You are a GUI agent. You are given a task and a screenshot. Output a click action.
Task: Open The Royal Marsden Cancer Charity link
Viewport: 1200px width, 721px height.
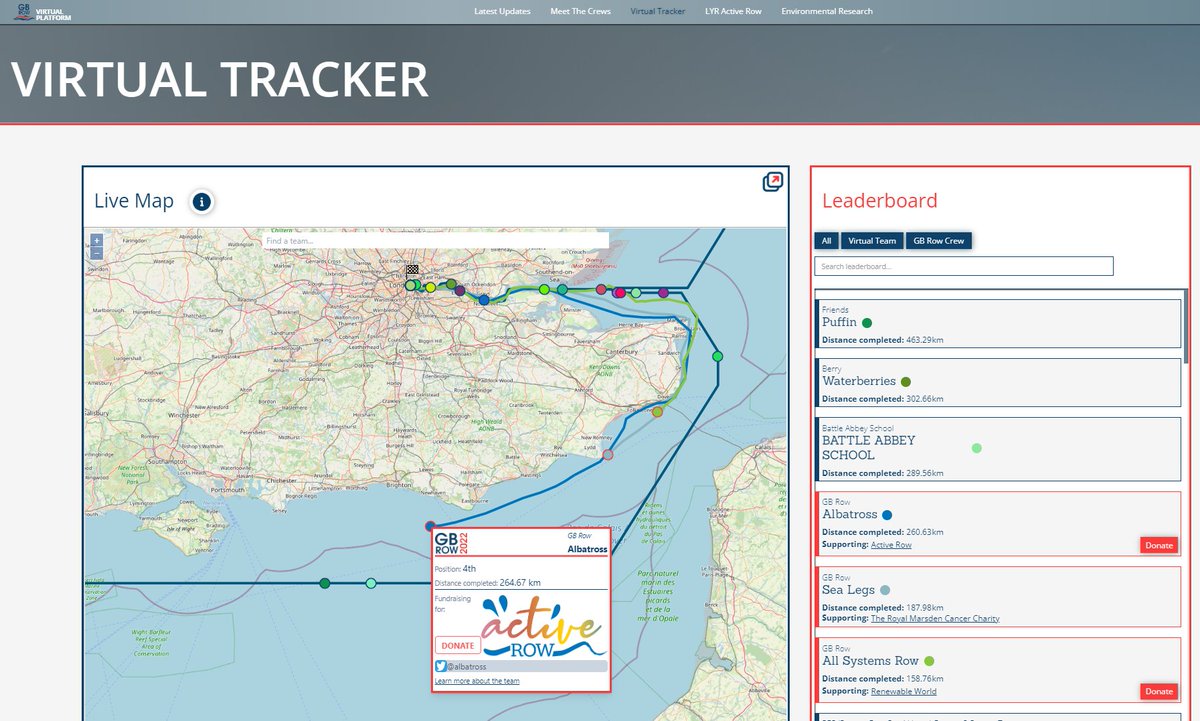935,619
